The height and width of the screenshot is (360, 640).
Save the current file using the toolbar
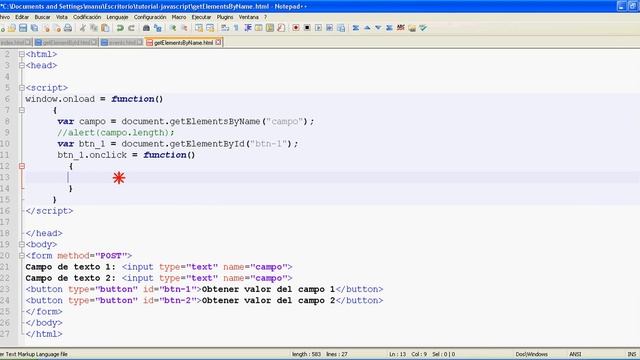pyautogui.click(x=23, y=28)
